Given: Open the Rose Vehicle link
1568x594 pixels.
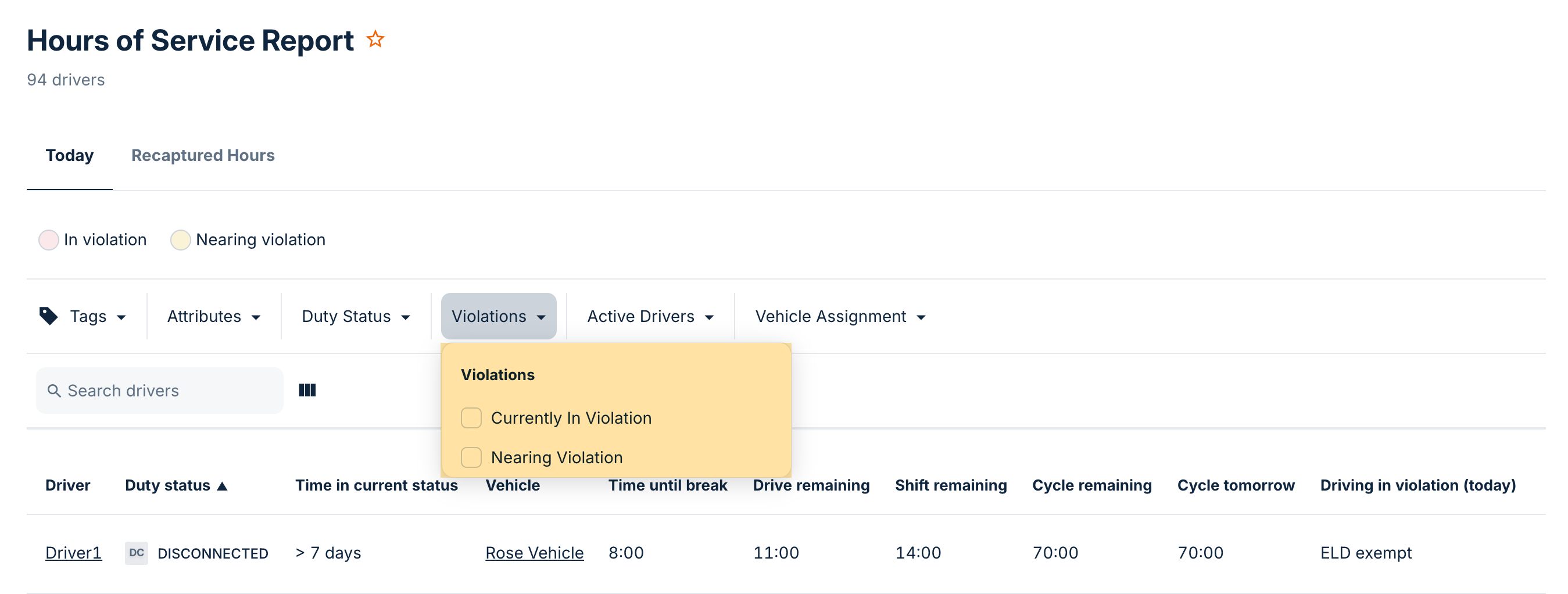Looking at the screenshot, I should click(534, 553).
